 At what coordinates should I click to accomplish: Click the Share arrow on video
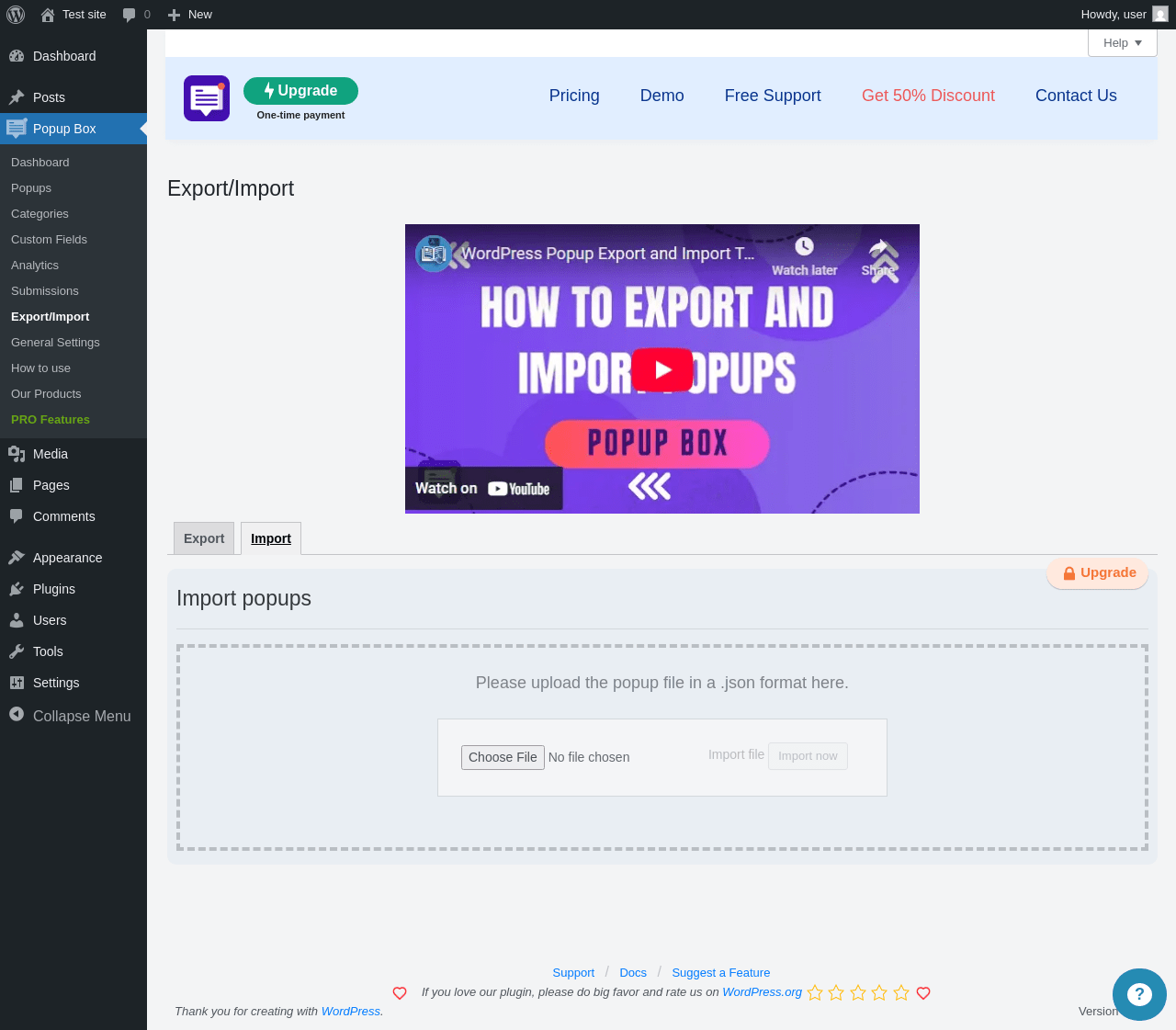click(x=878, y=248)
